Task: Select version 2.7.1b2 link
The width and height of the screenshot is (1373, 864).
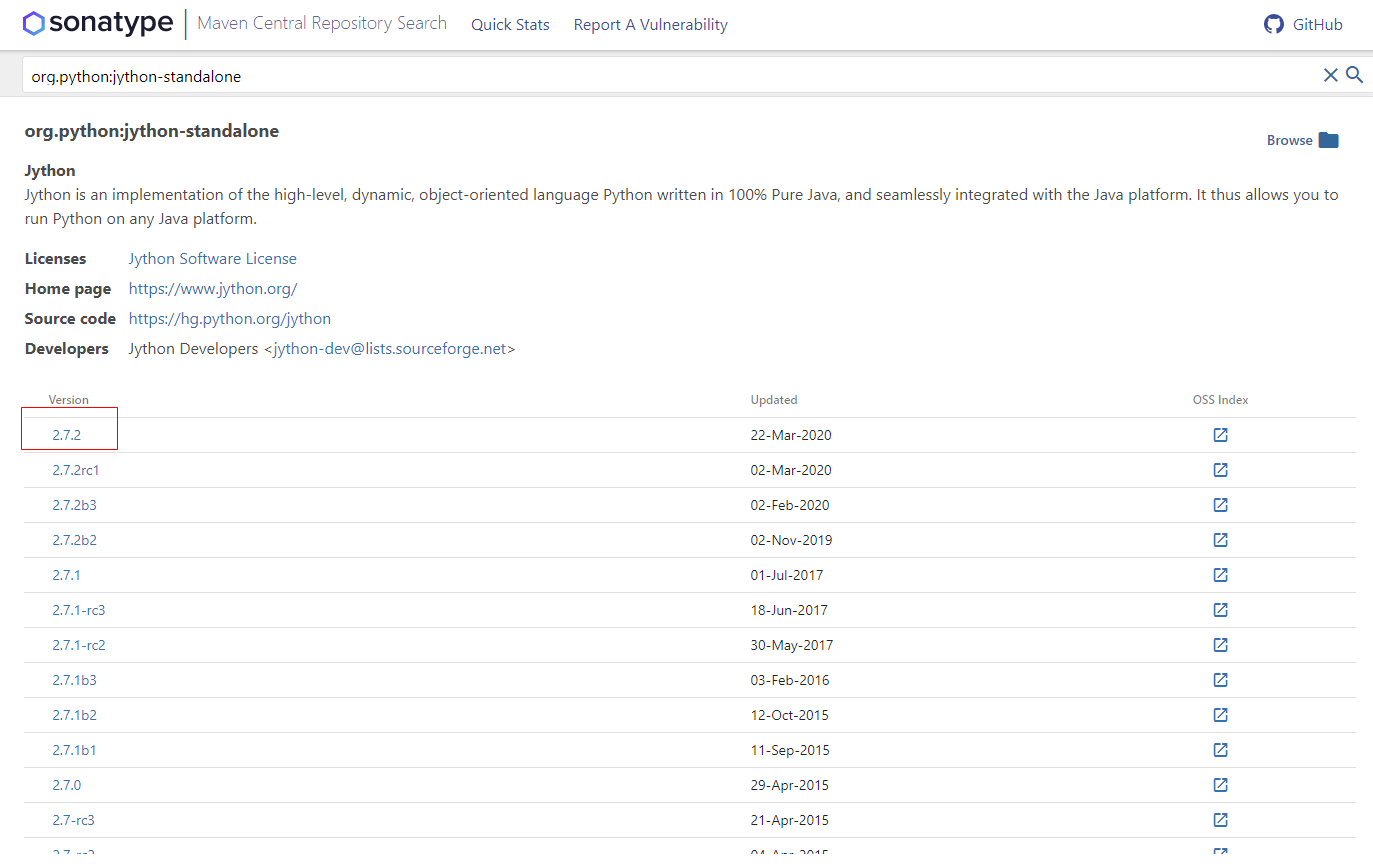Action: pos(74,715)
